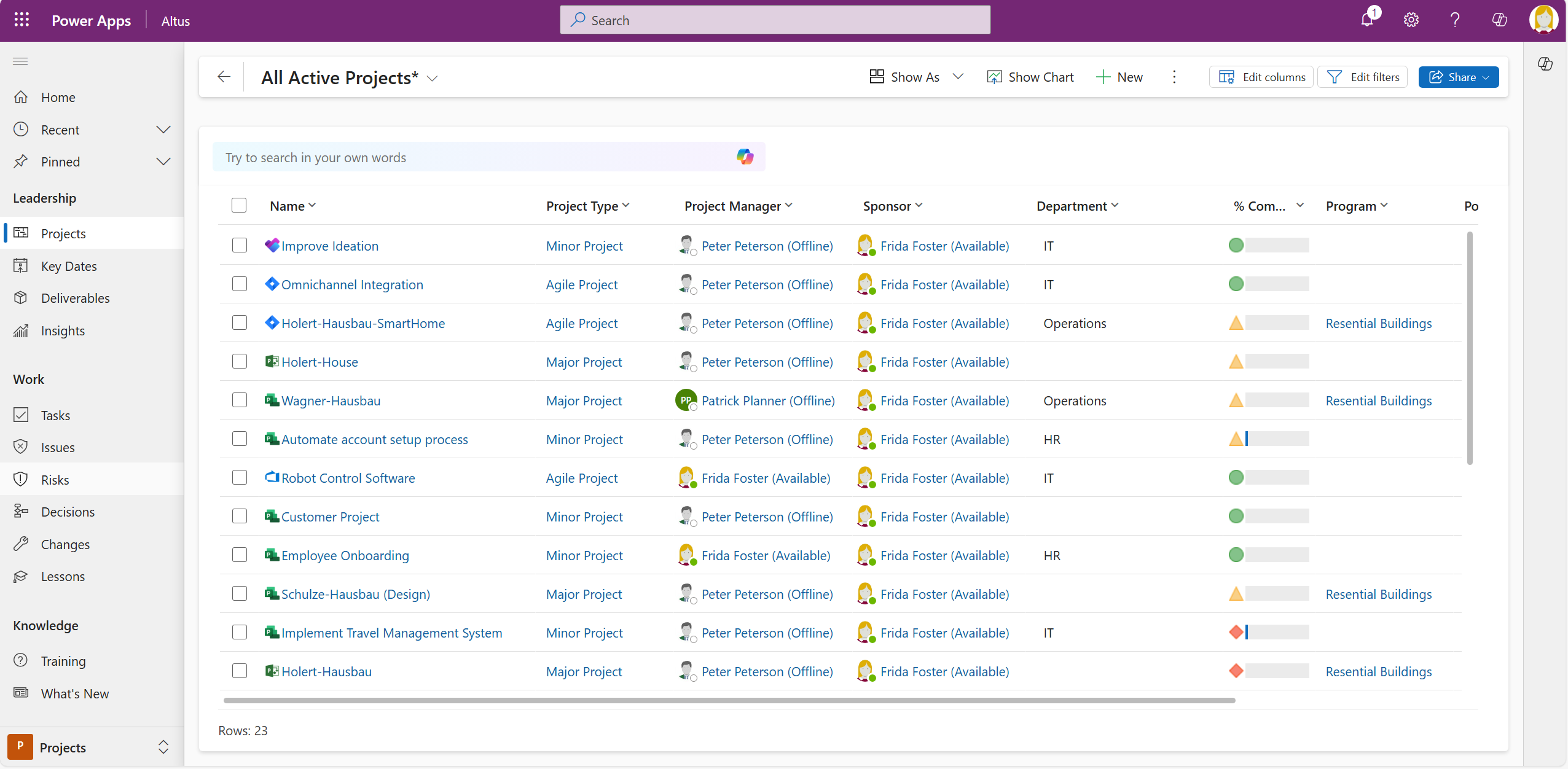Click the Robot Control Software icon
The image size is (1568, 769).
[272, 477]
